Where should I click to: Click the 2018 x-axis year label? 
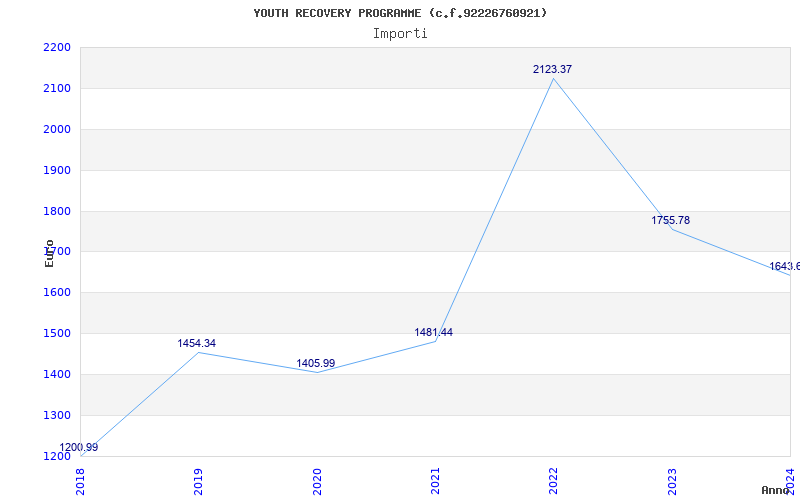(x=80, y=482)
